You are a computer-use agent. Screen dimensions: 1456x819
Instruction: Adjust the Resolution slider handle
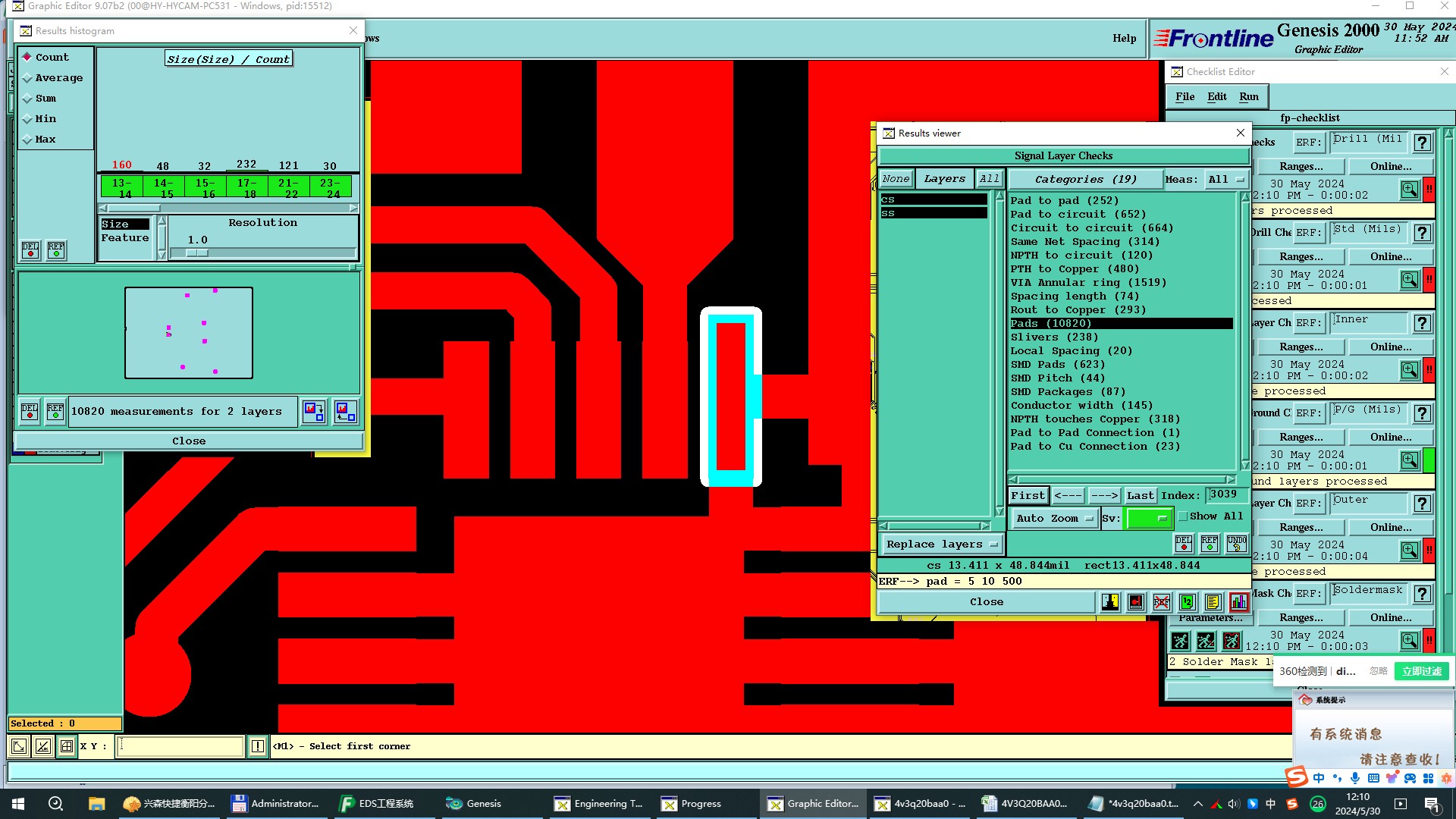point(198,253)
